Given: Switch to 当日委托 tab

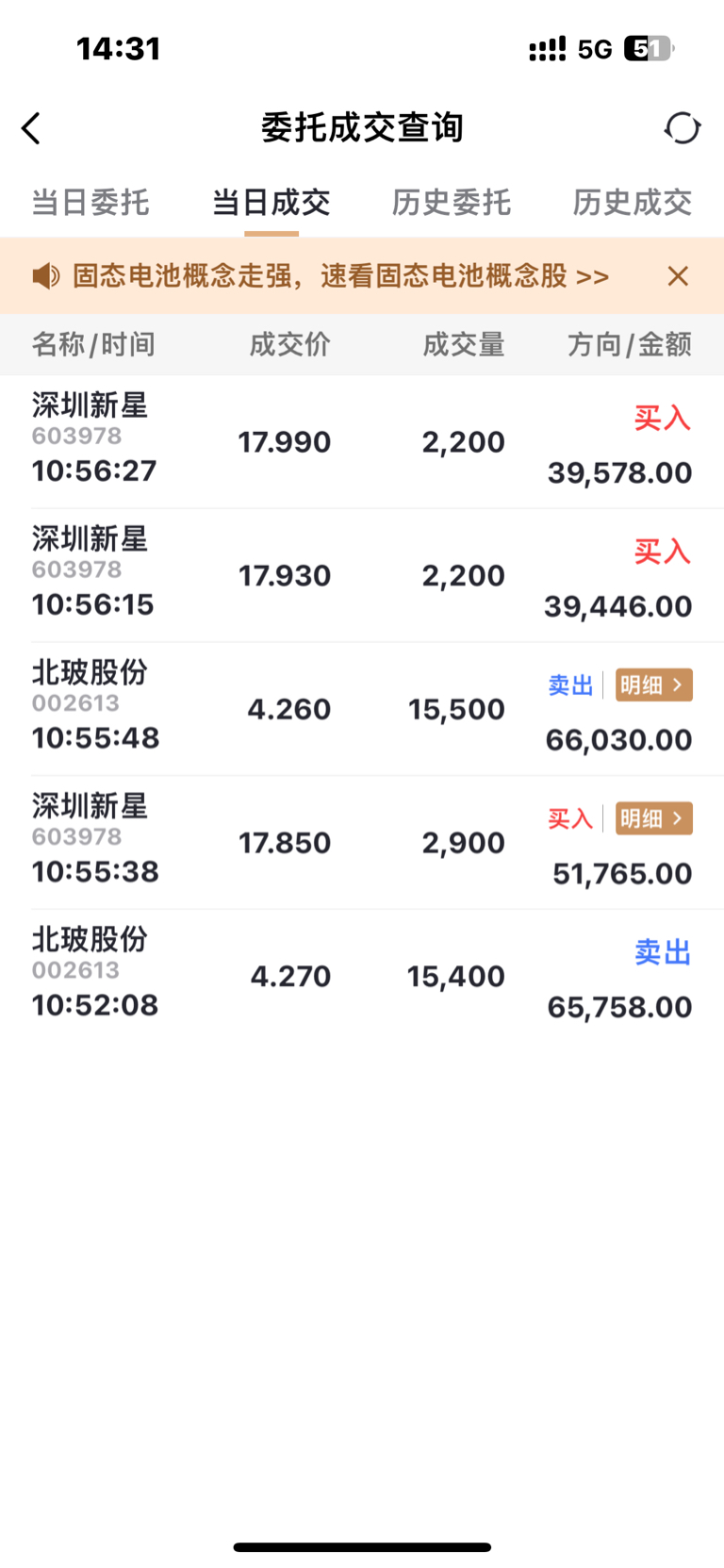Looking at the screenshot, I should (x=90, y=203).
